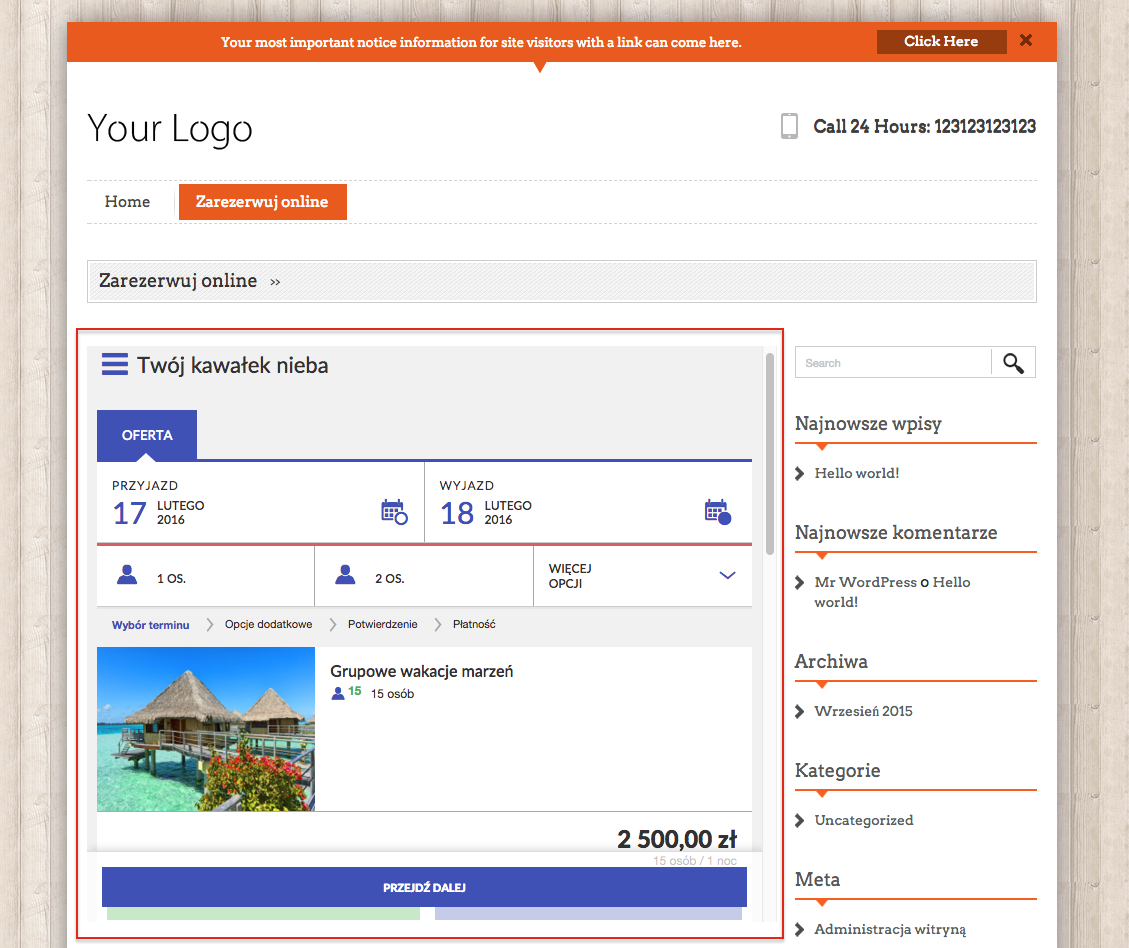Click the Archiwa heading
Screen dimensions: 1129x948
coord(831,662)
